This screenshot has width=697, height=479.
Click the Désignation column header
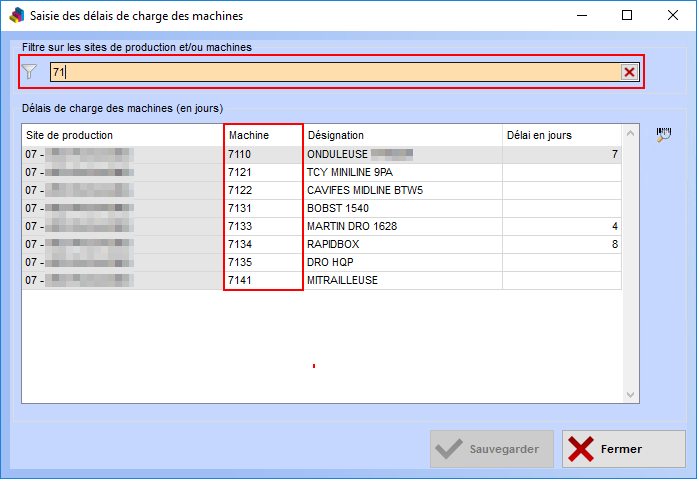402,135
